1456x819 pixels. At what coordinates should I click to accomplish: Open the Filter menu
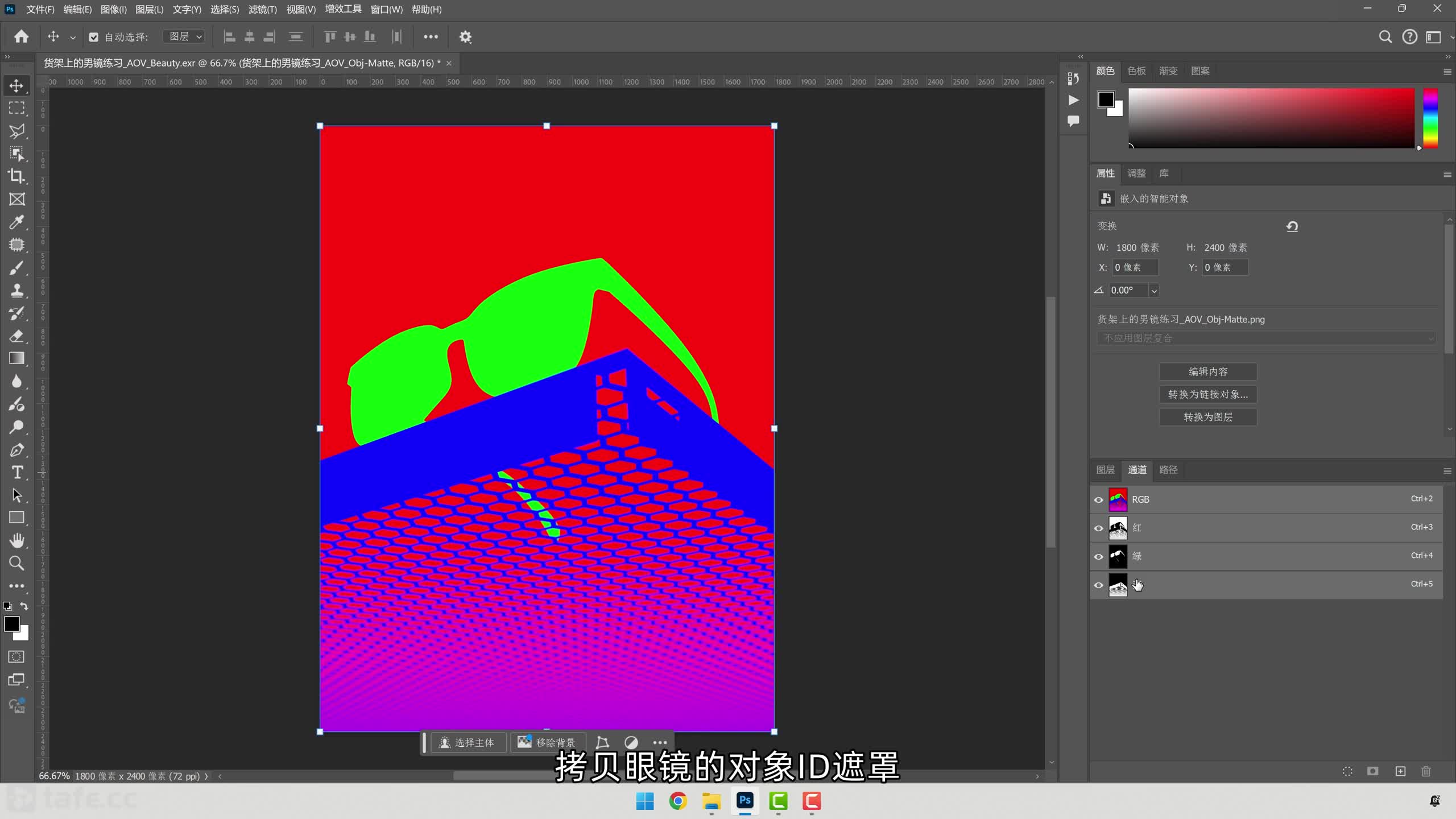(262, 10)
